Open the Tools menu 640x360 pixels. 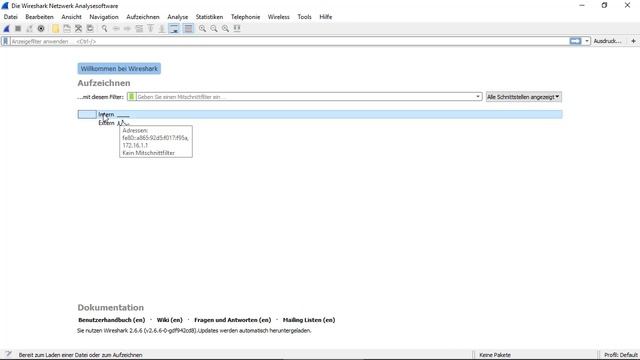[x=304, y=17]
